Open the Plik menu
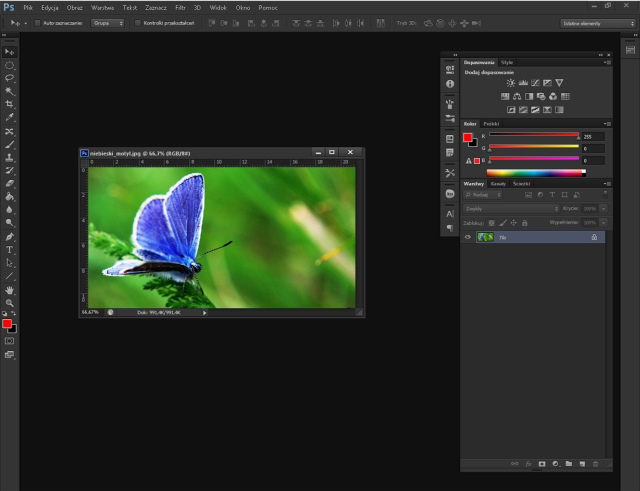The width and height of the screenshot is (640, 491). point(28,8)
